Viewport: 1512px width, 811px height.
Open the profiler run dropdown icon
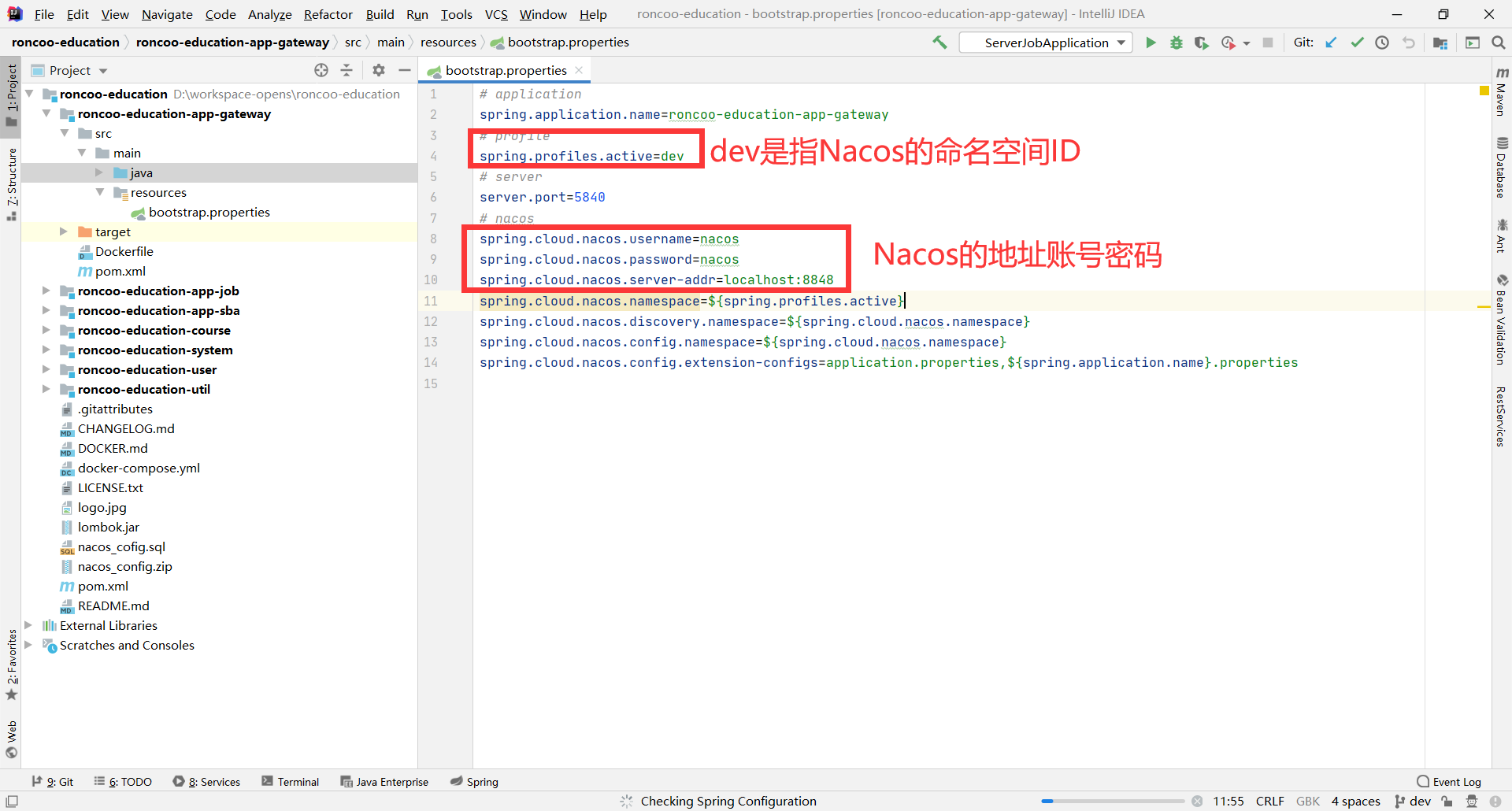(x=1235, y=43)
